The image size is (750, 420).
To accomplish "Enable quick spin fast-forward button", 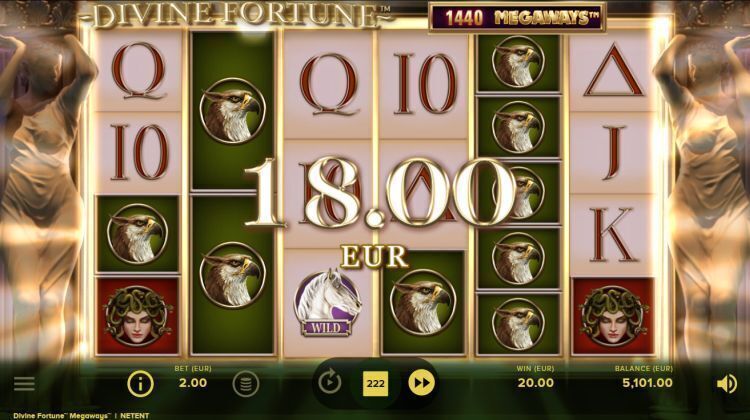I will pos(421,383).
